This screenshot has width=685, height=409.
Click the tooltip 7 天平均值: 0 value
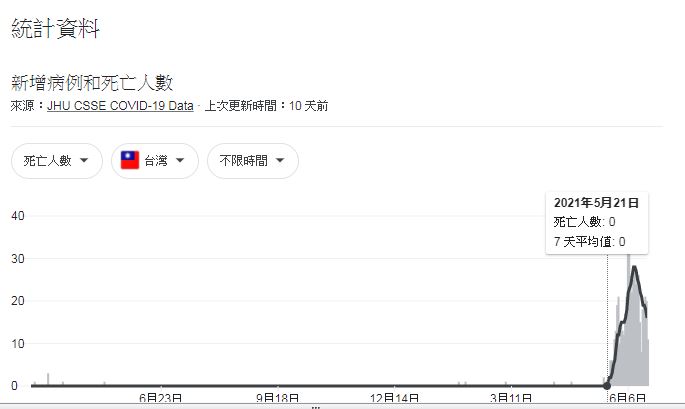coord(589,242)
